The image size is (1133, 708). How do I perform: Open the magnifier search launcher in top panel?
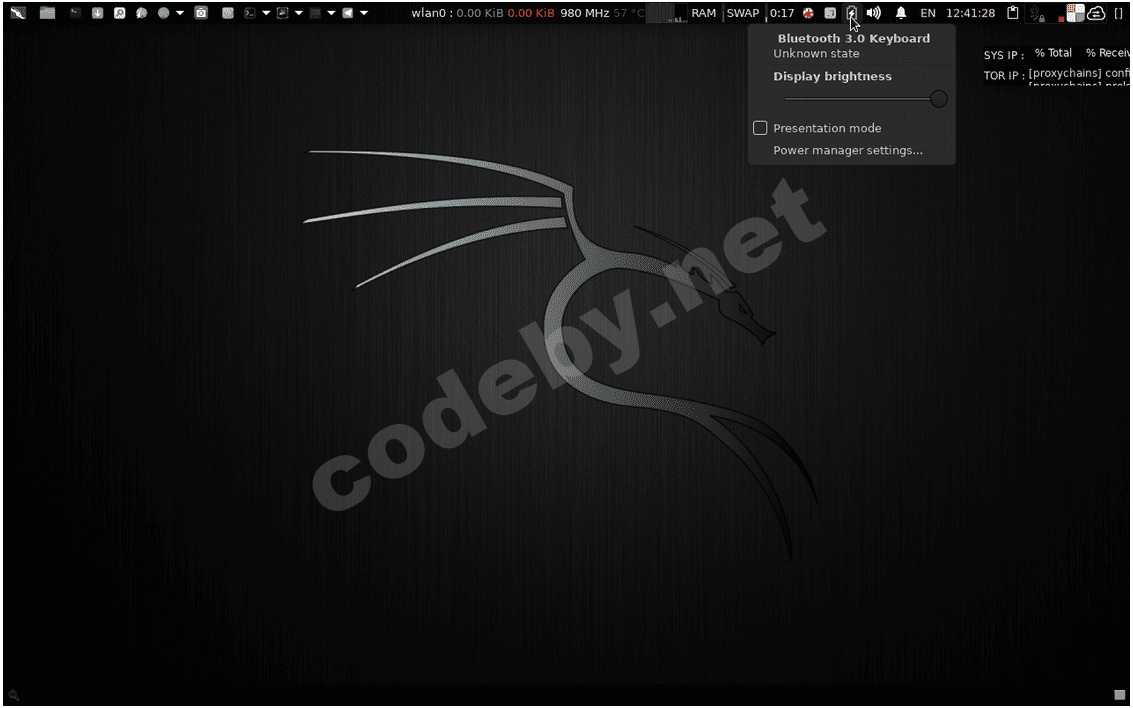pyautogui.click(x=120, y=13)
